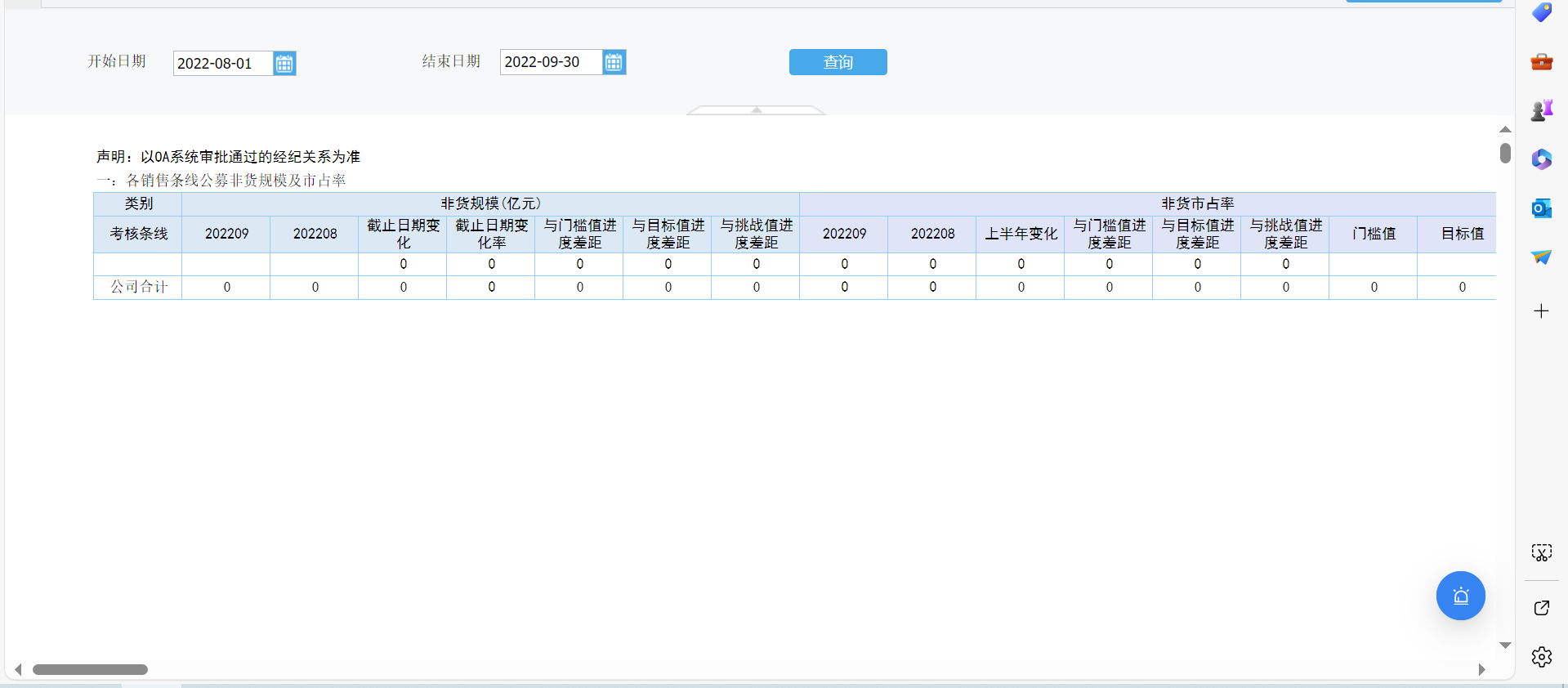
Task: Click the 公司合计 row label
Action: point(138,287)
